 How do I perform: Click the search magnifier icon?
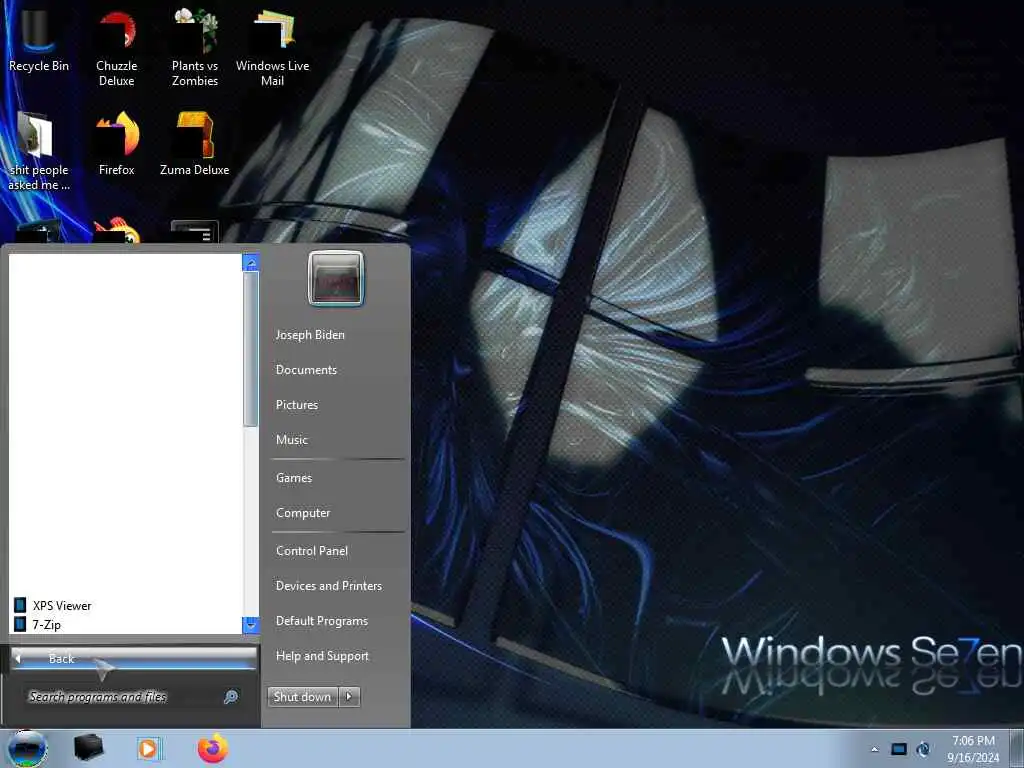[x=231, y=697]
